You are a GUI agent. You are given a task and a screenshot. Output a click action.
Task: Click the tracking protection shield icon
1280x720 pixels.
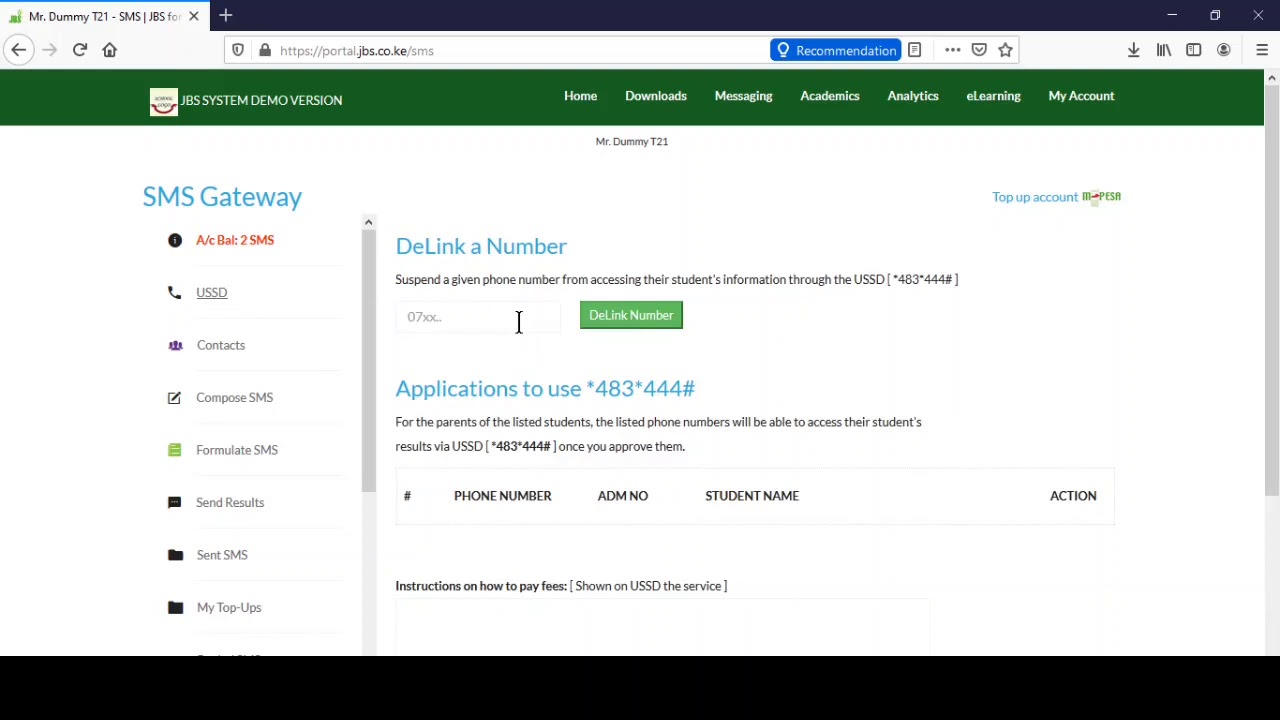[x=238, y=50]
